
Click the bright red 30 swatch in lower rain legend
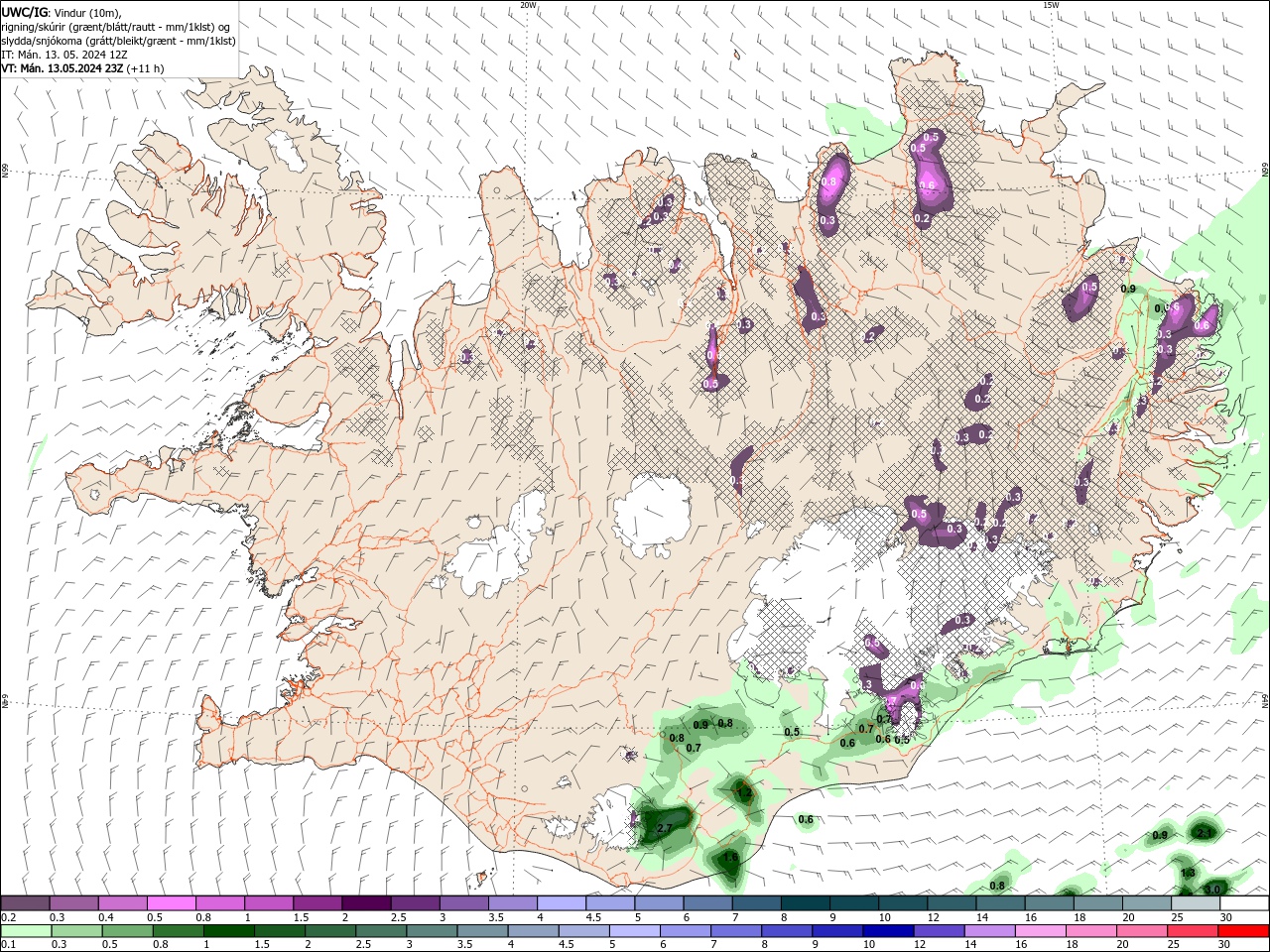[x=1243, y=931]
